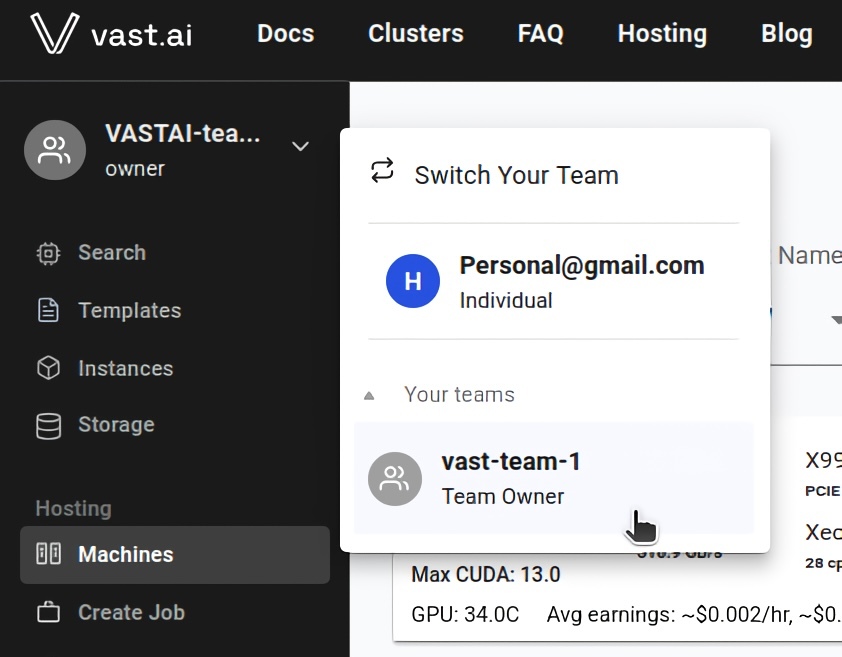Click the owner role label in sidebar

(x=135, y=169)
